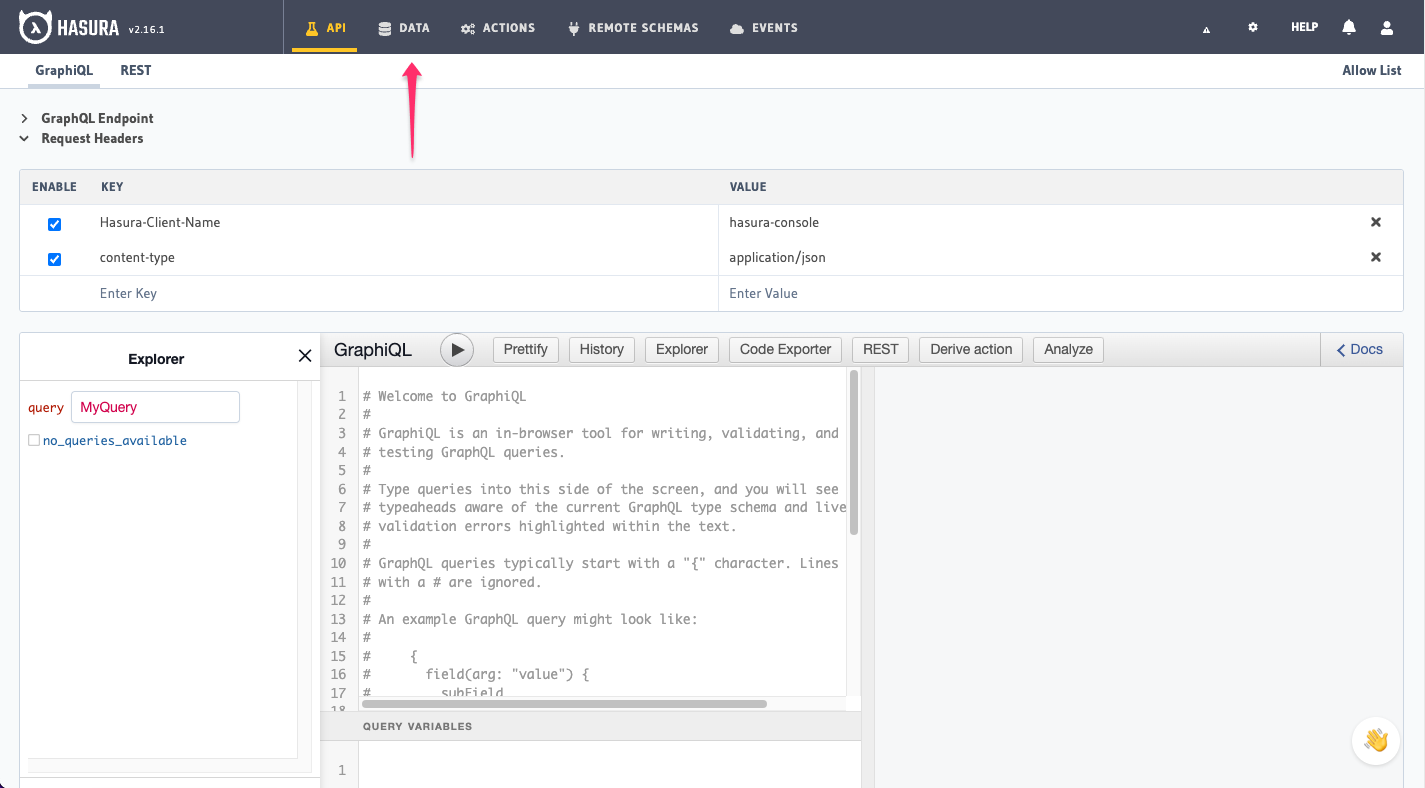Run the query with the play button
This screenshot has width=1425, height=788.
click(x=457, y=349)
